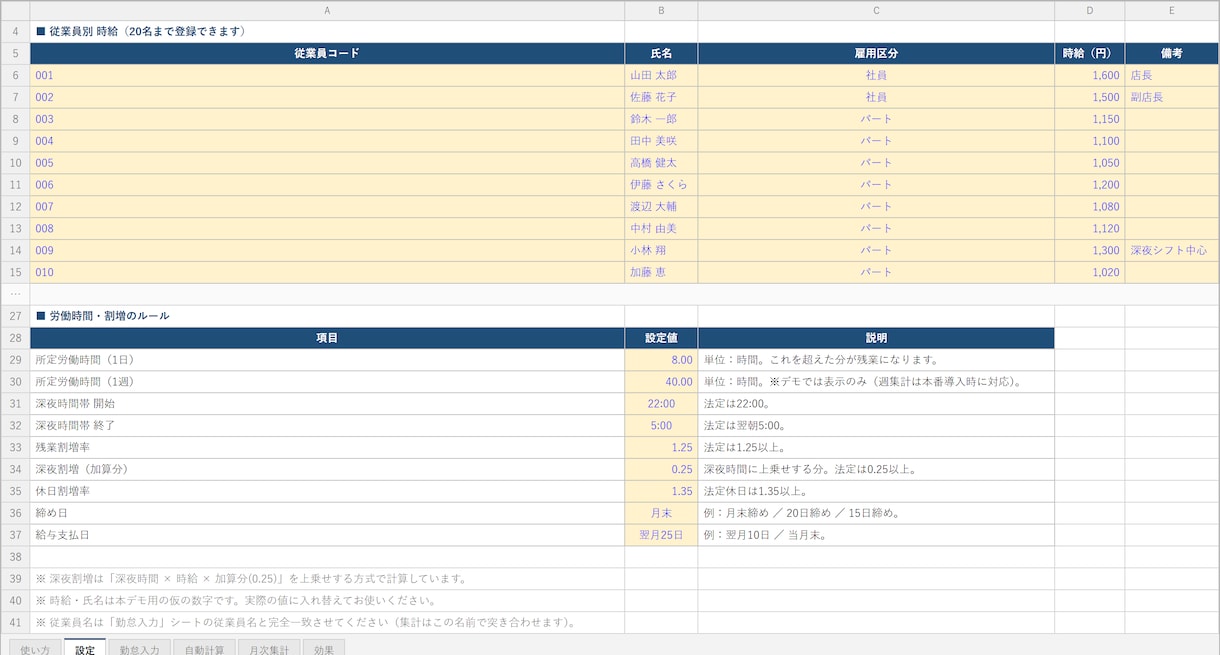Select column B header

click(661, 10)
